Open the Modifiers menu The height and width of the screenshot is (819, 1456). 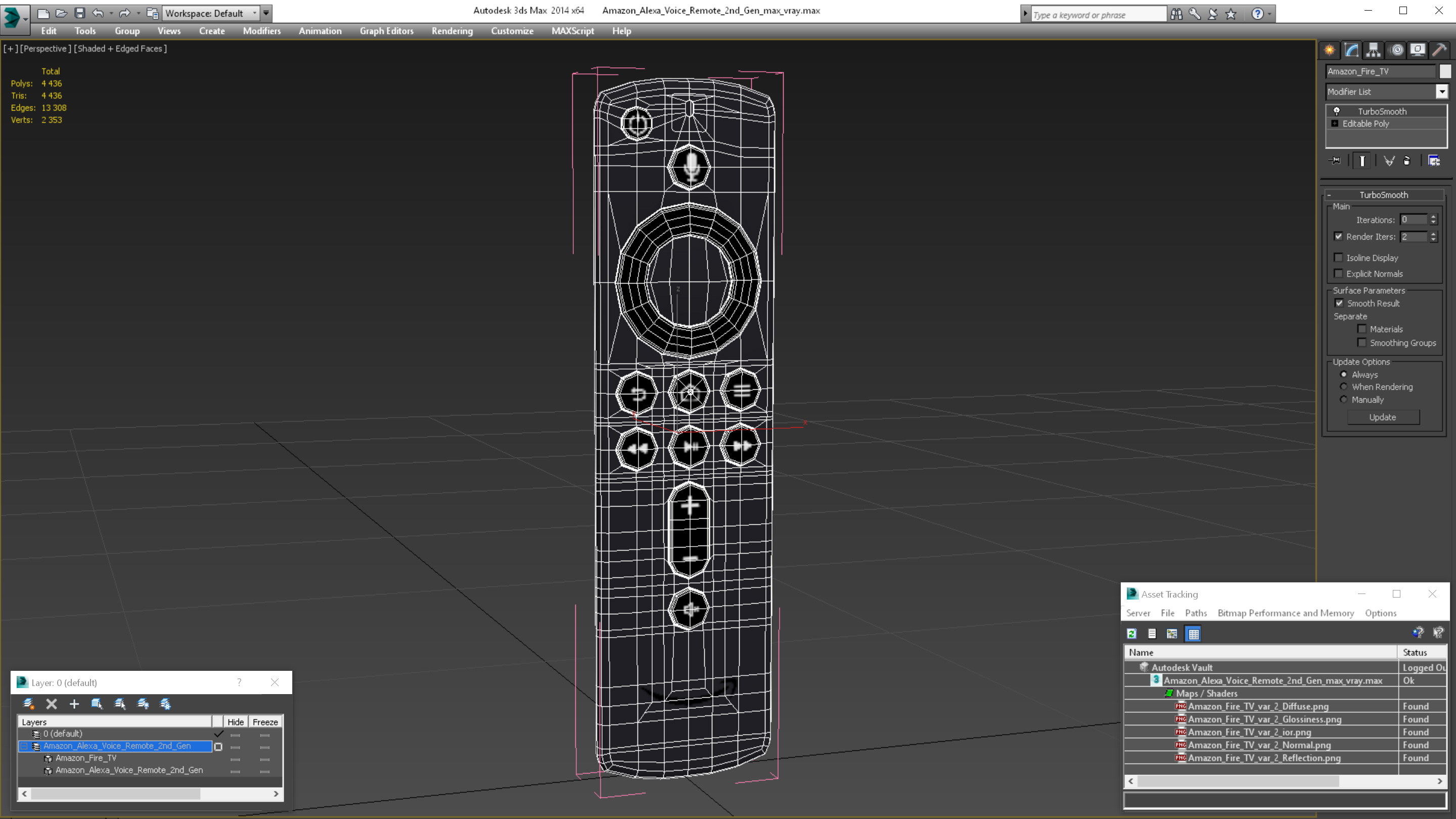click(x=262, y=30)
